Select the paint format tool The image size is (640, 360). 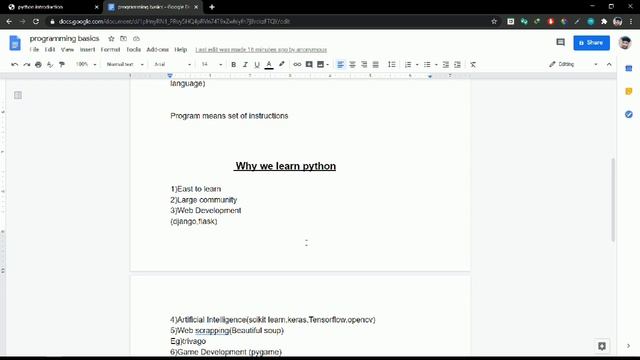tap(62, 64)
